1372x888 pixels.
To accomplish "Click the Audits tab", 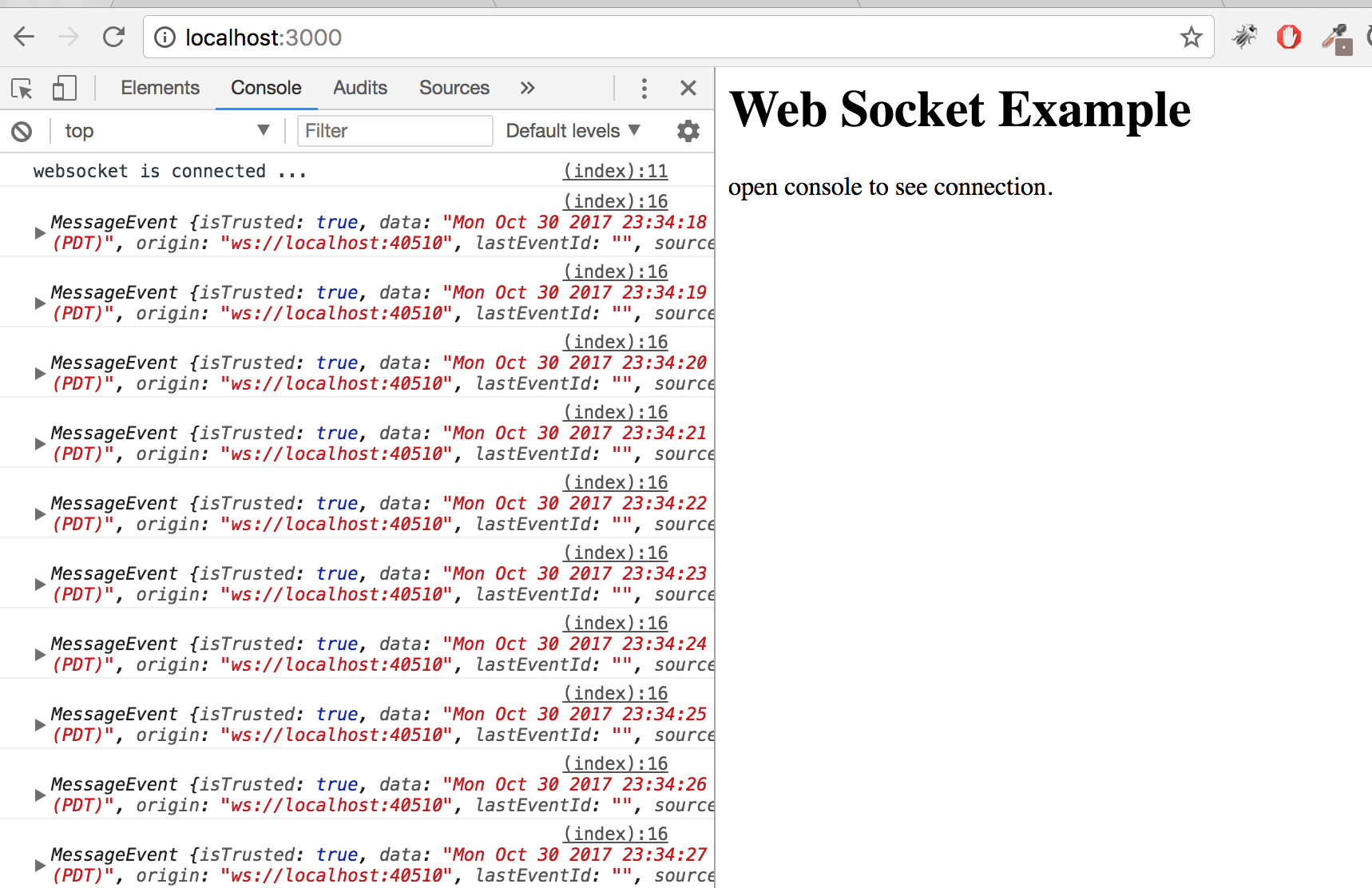I will click(x=359, y=88).
